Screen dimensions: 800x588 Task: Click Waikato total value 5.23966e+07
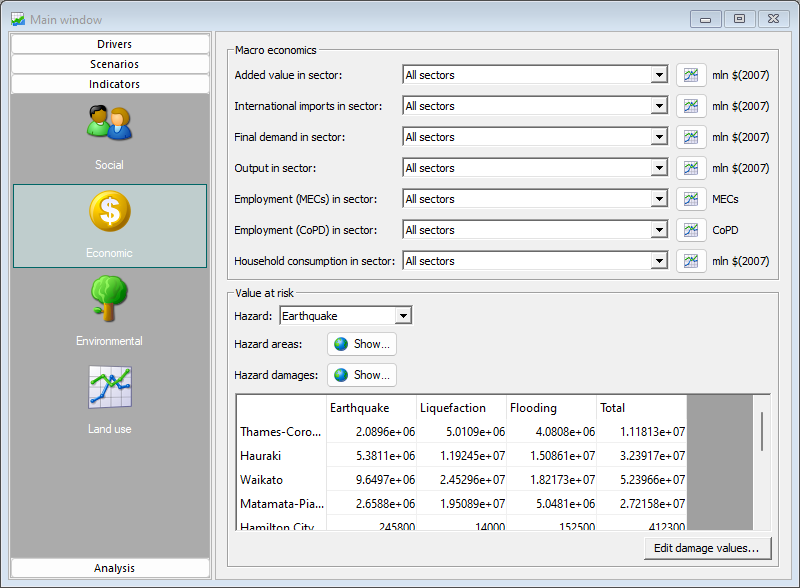642,480
